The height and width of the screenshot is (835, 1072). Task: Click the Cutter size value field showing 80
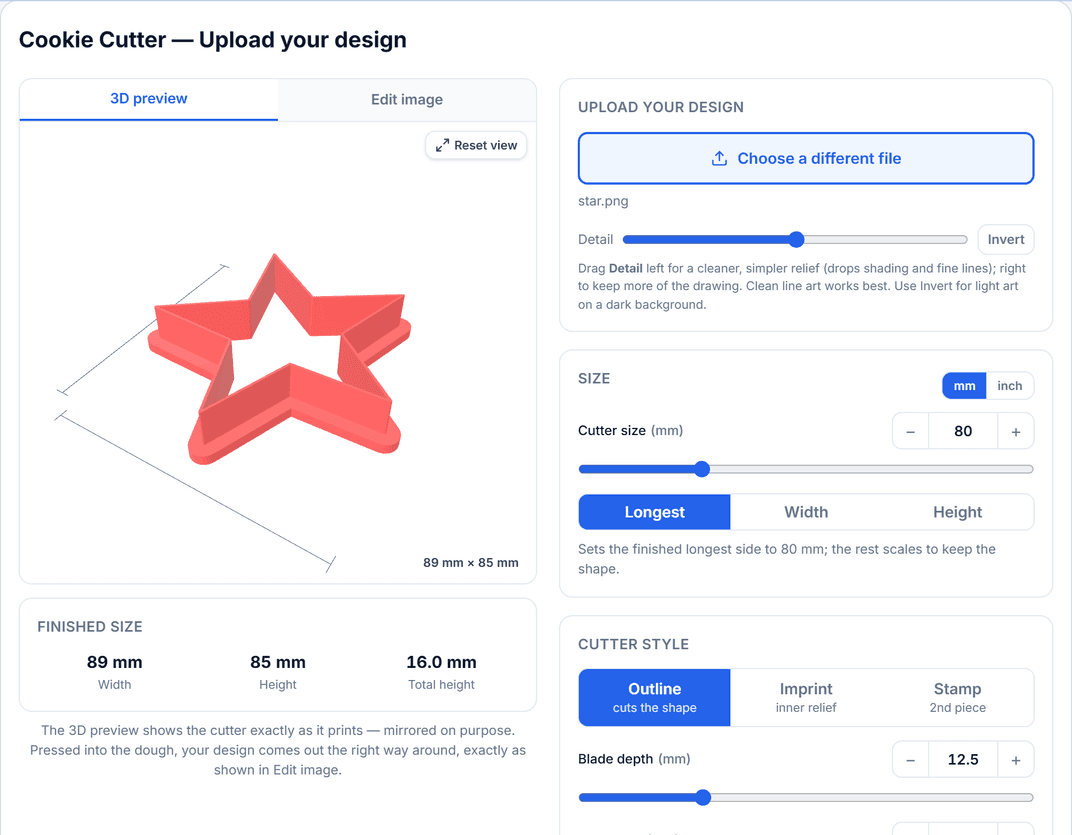click(x=963, y=432)
